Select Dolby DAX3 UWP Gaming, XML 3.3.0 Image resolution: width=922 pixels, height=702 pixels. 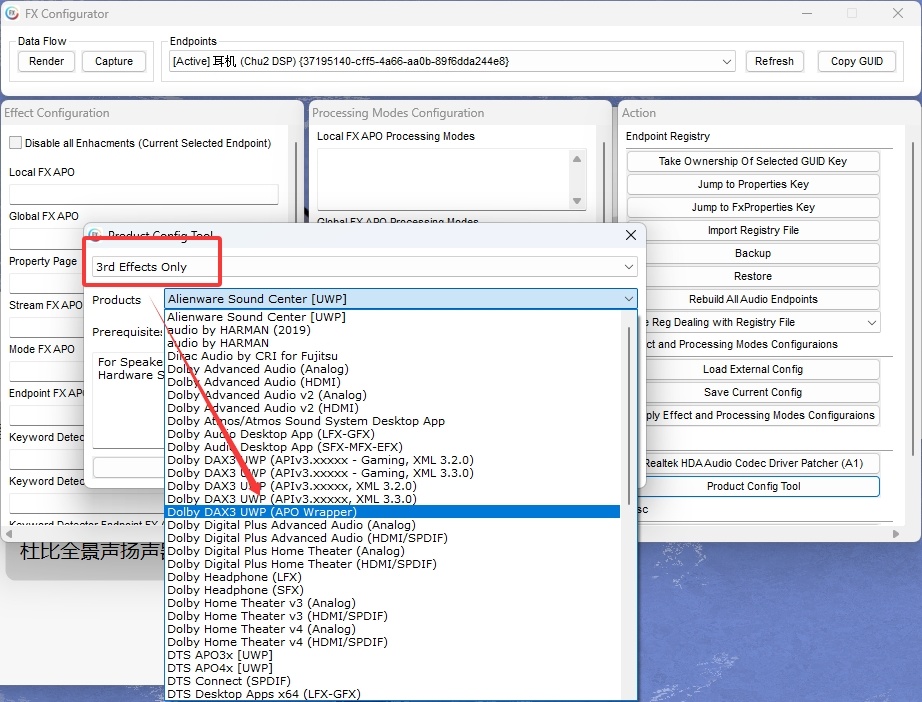coord(393,473)
